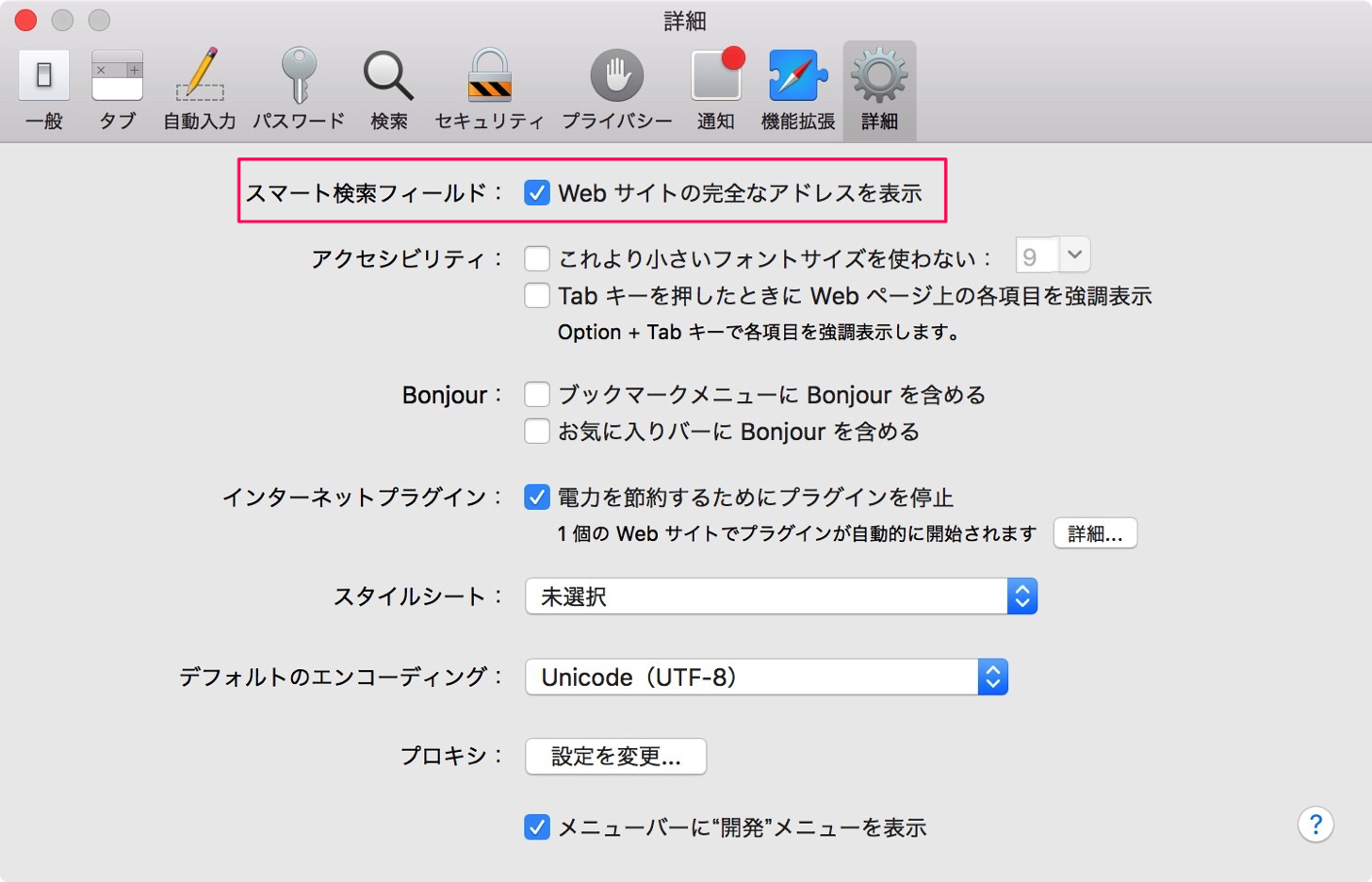This screenshot has width=1372, height=882.
Task: Click the プラグインが自動的に開始されます info text
Action: coord(797,533)
